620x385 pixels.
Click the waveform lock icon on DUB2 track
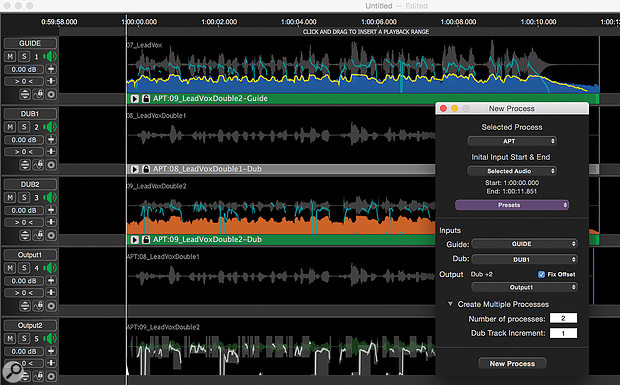(38, 235)
